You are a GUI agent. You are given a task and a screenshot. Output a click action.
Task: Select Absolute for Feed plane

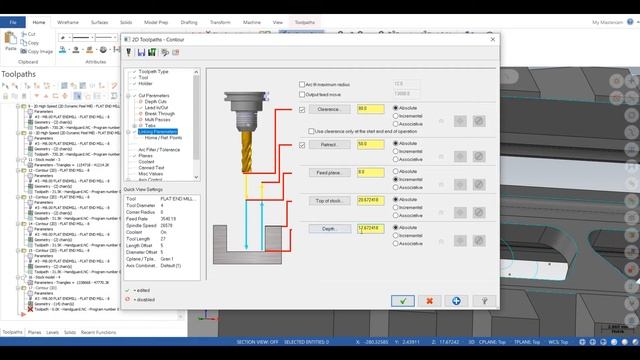tap(395, 171)
